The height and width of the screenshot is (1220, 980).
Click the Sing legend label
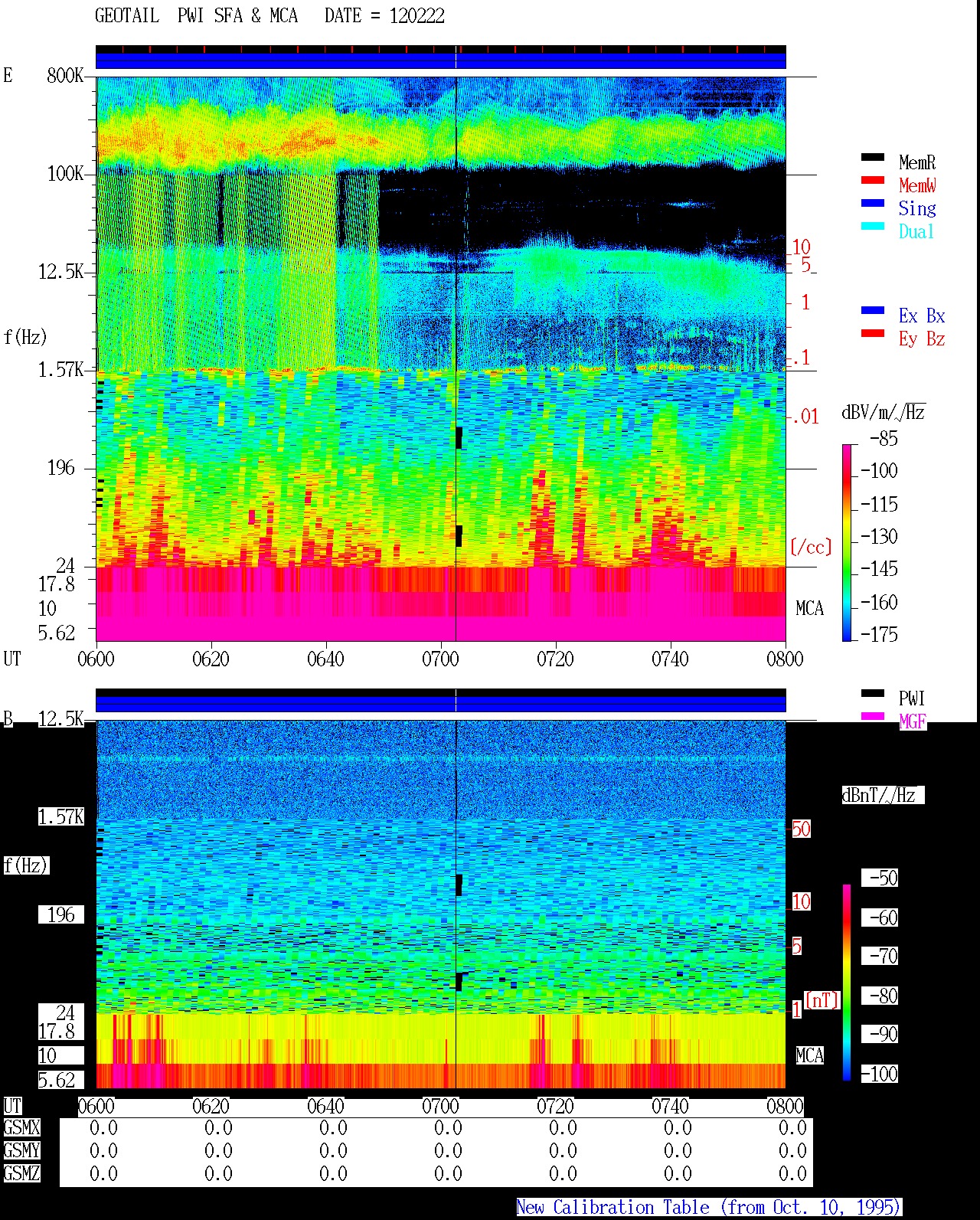point(917,208)
